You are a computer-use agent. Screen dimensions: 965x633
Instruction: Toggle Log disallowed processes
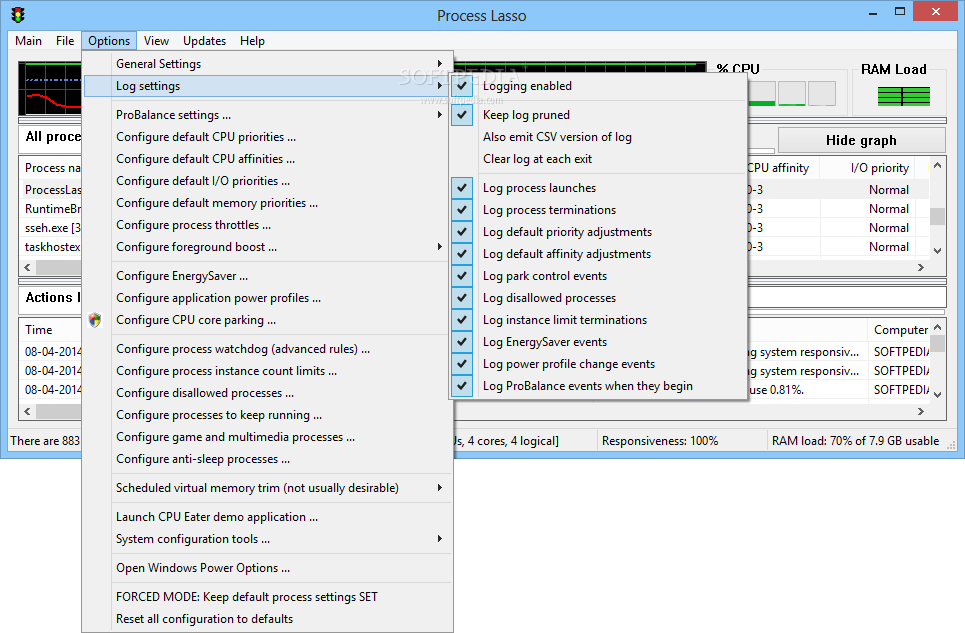[x=462, y=298]
